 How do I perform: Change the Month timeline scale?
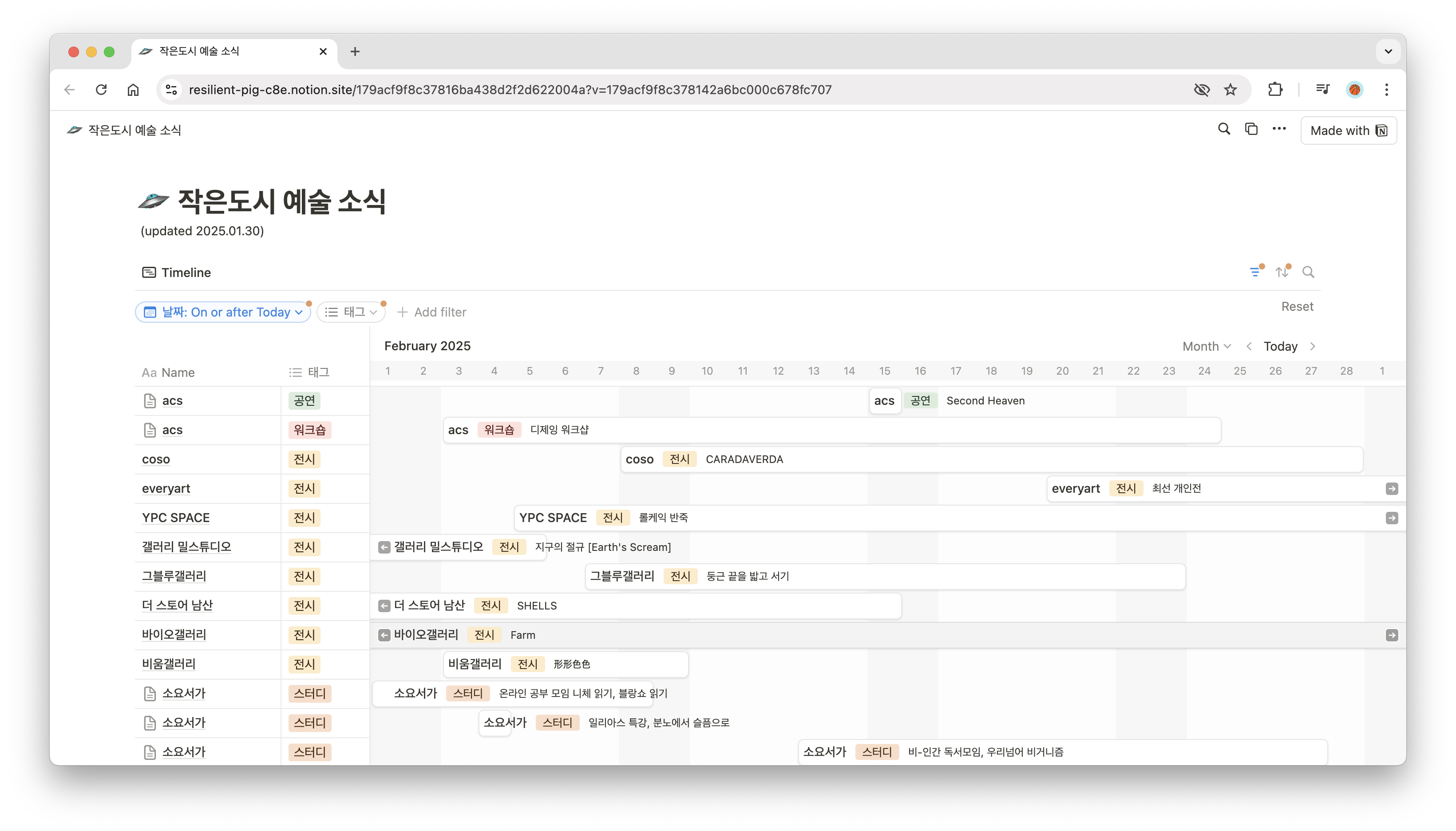click(1206, 346)
